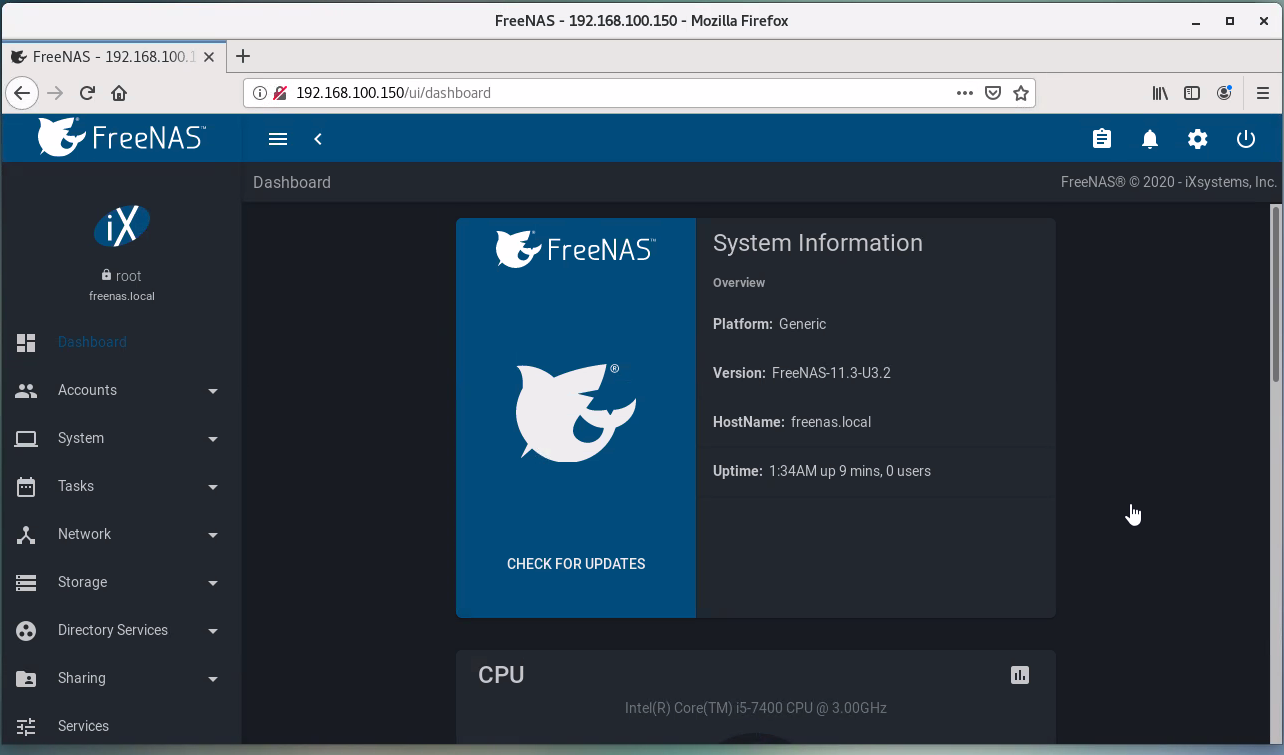Open the Services menu item
This screenshot has width=1284, height=755.
tap(121, 726)
